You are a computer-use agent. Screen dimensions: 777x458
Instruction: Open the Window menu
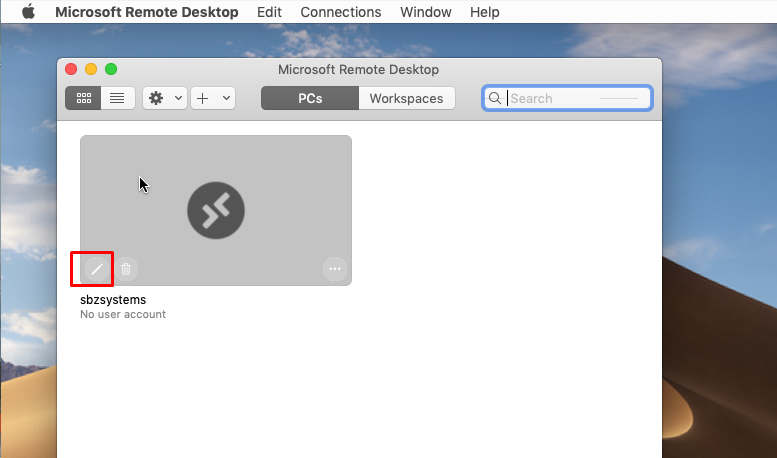pyautogui.click(x=426, y=12)
